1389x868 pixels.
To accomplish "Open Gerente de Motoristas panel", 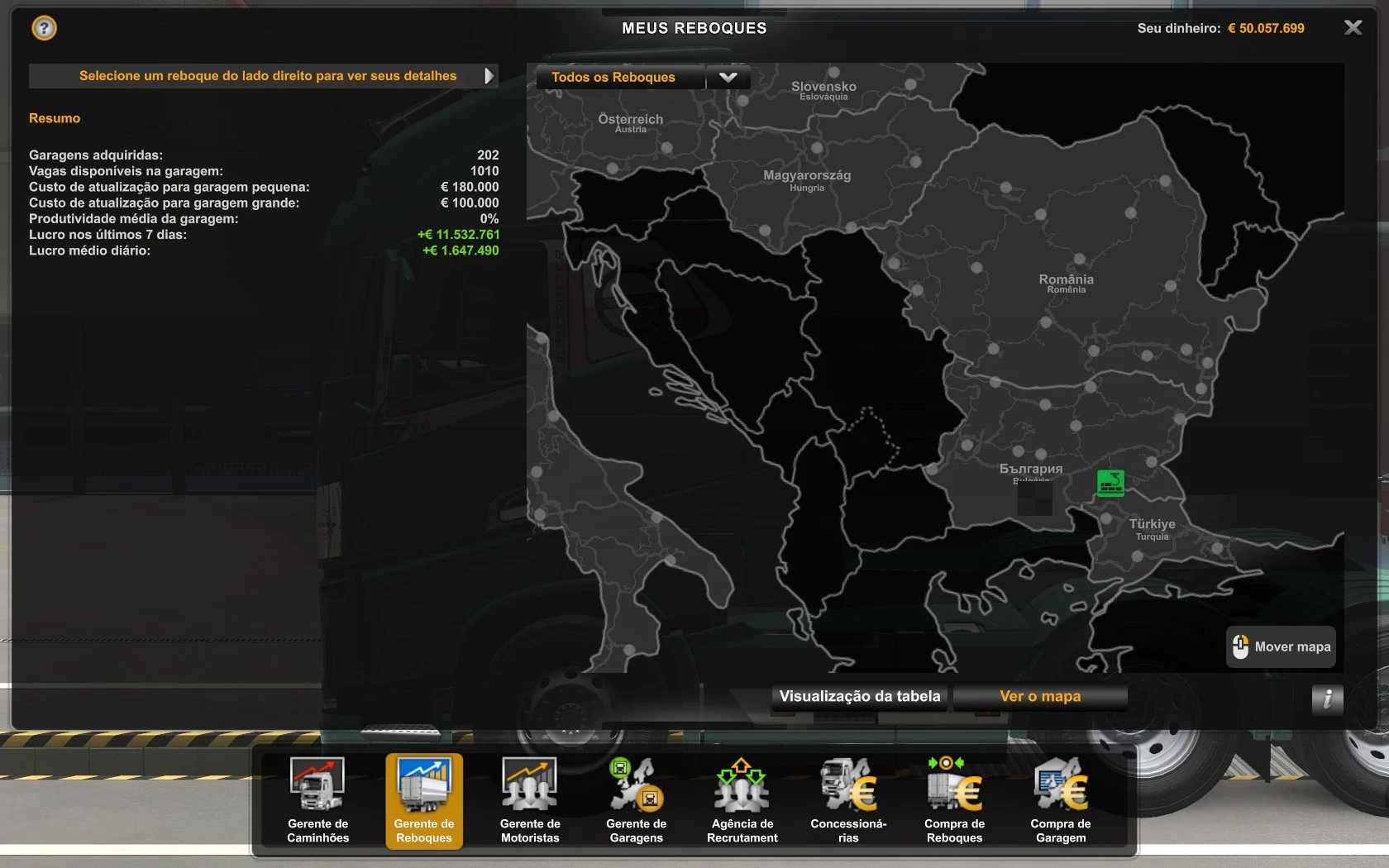I will 530,799.
